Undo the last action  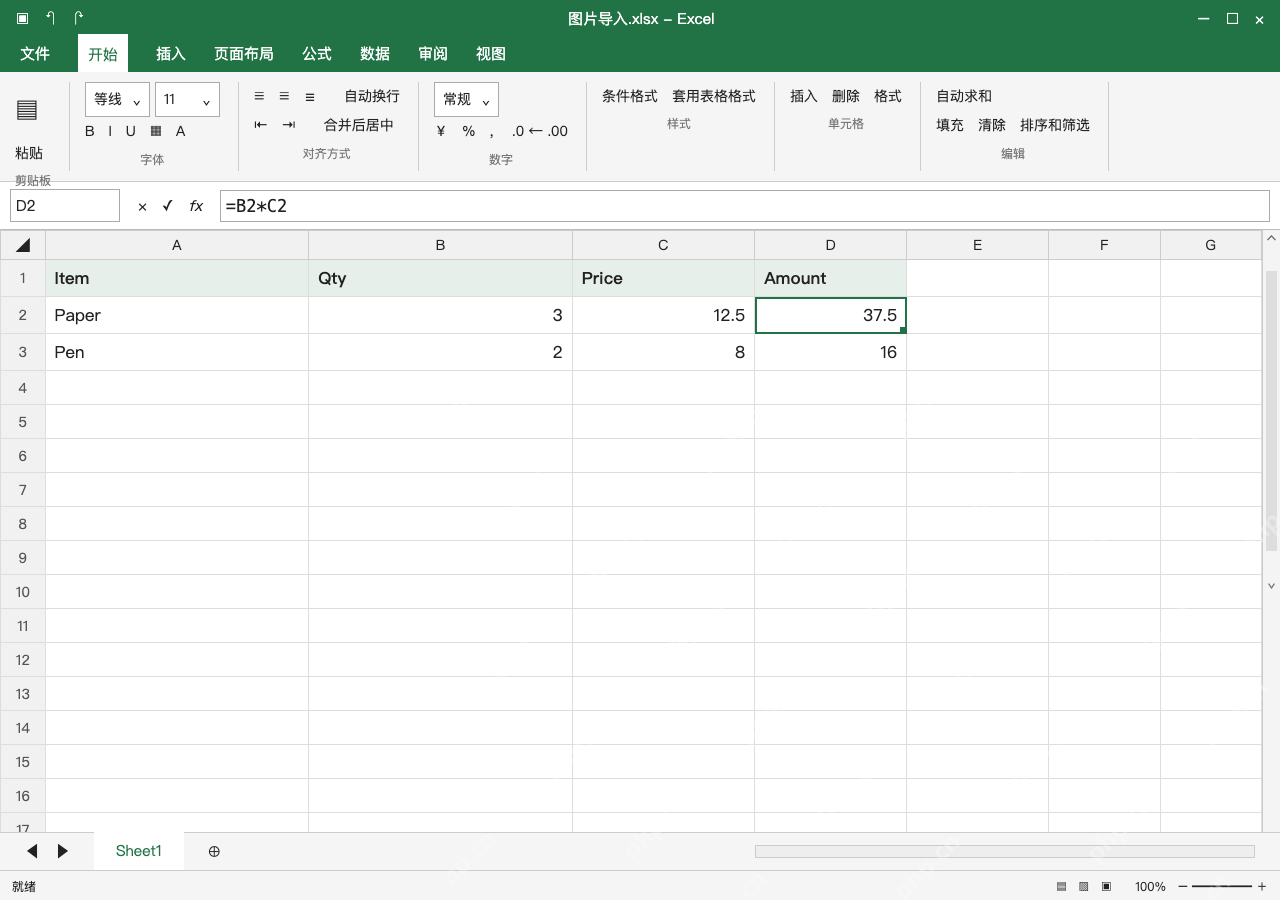point(51,18)
